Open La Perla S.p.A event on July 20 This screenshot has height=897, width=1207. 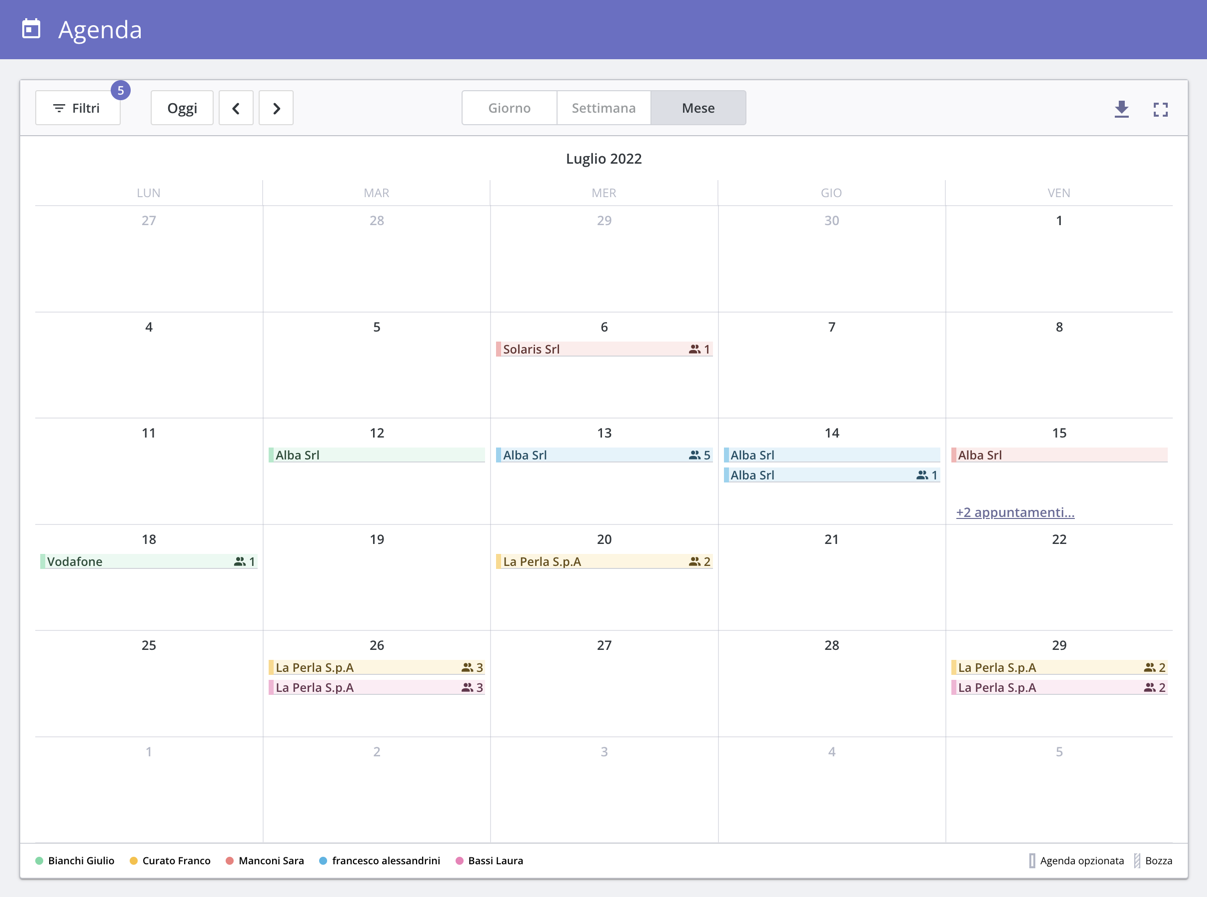point(590,562)
